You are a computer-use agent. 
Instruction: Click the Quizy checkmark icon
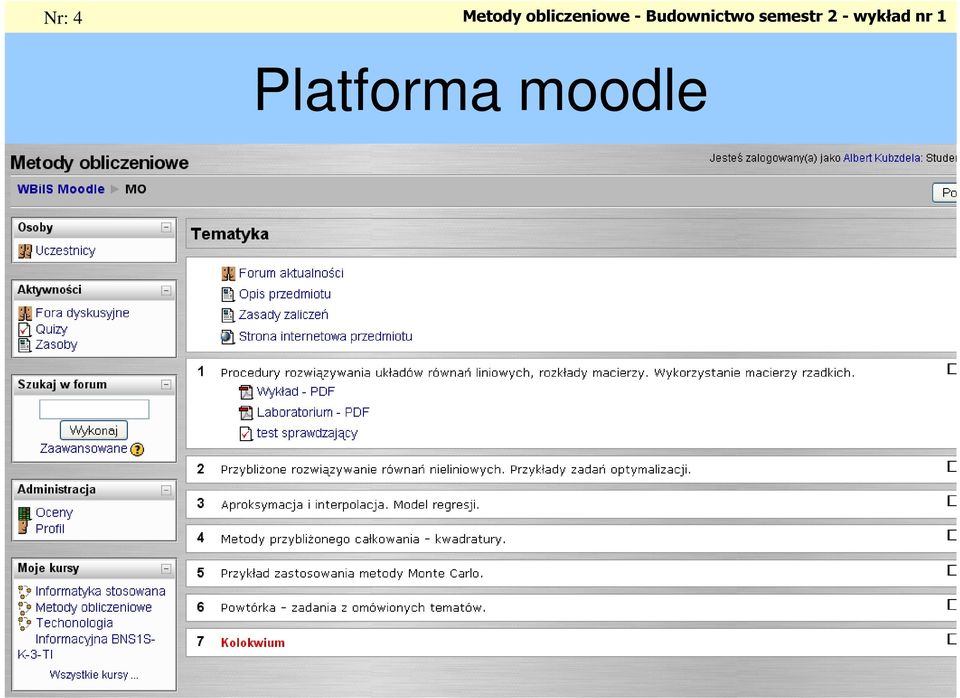[x=24, y=329]
